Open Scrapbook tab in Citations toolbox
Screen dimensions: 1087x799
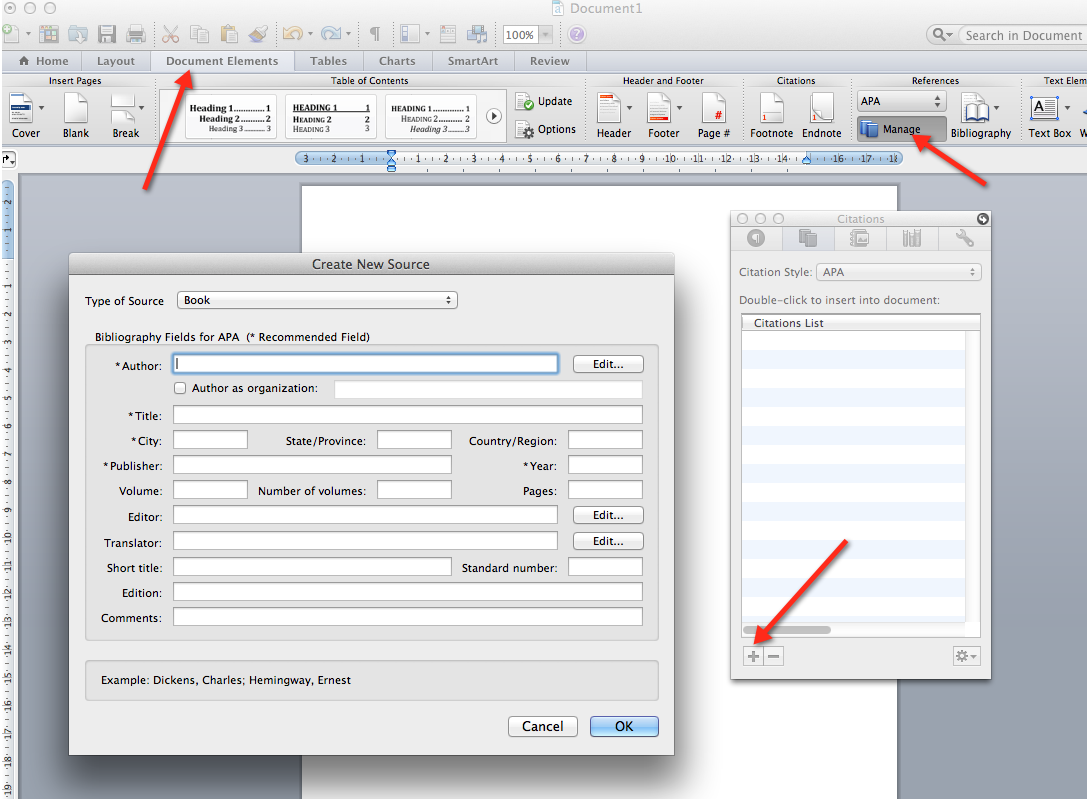(x=860, y=239)
